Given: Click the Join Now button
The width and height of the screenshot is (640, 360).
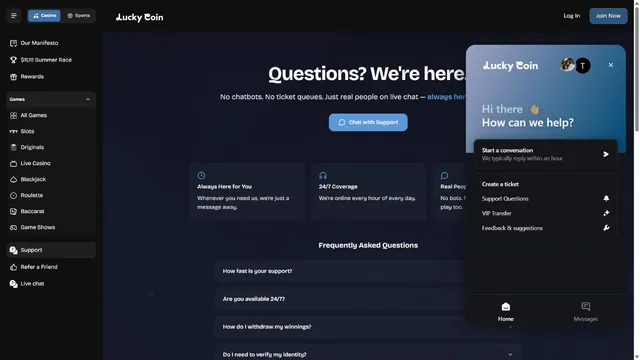Looking at the screenshot, I should coord(608,16).
